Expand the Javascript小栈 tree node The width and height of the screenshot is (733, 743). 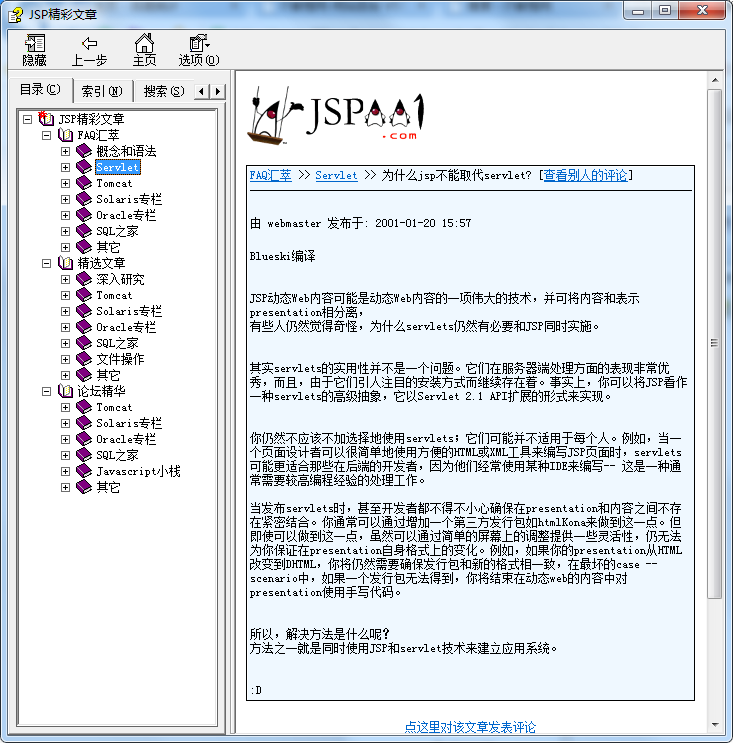(65, 471)
